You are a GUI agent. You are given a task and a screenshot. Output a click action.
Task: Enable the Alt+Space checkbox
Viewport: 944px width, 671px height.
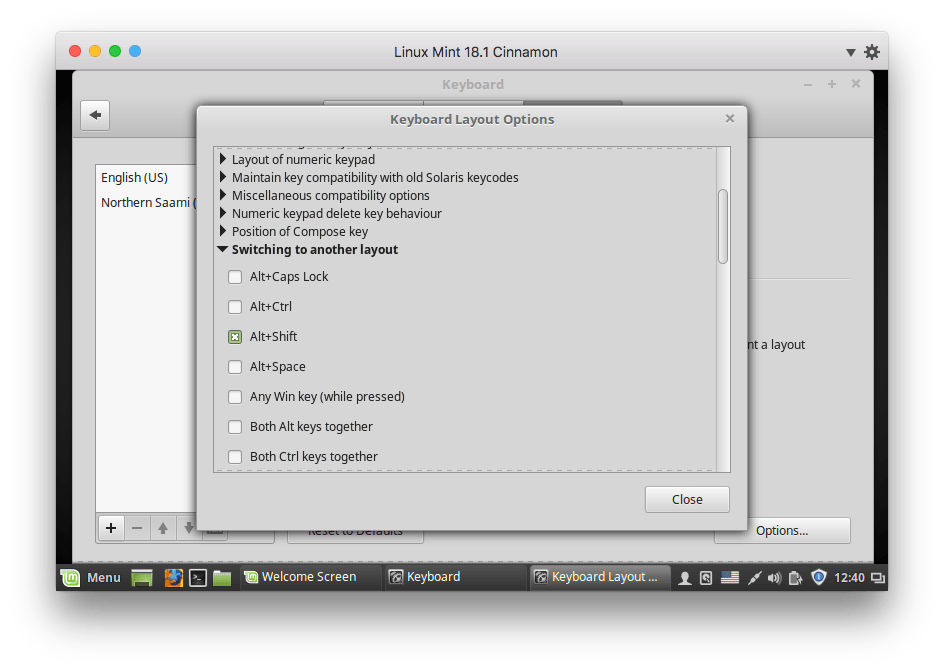click(x=235, y=367)
